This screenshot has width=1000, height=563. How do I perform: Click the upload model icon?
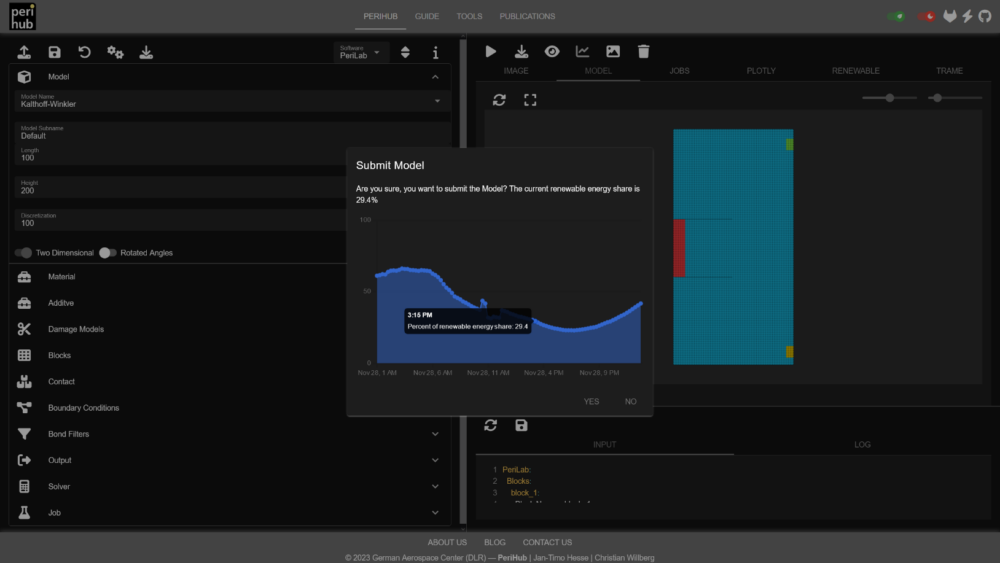[x=24, y=52]
